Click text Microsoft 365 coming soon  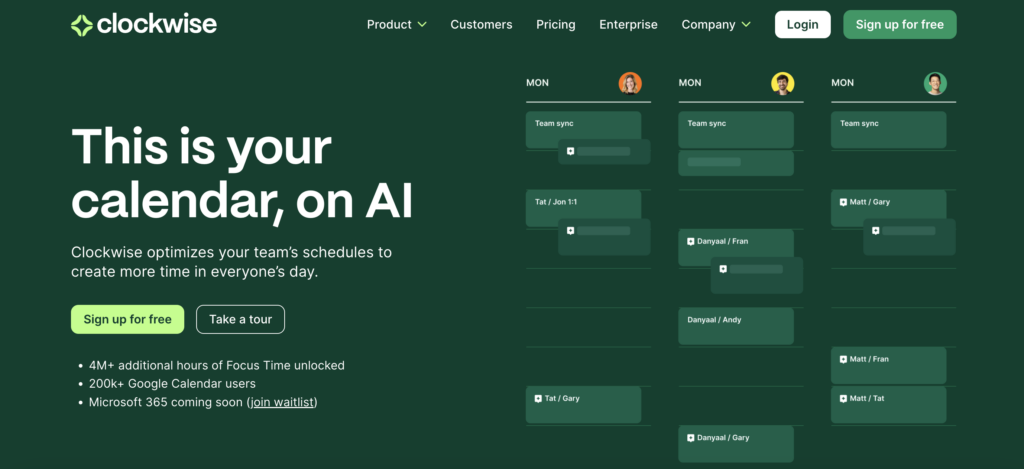(x=166, y=402)
